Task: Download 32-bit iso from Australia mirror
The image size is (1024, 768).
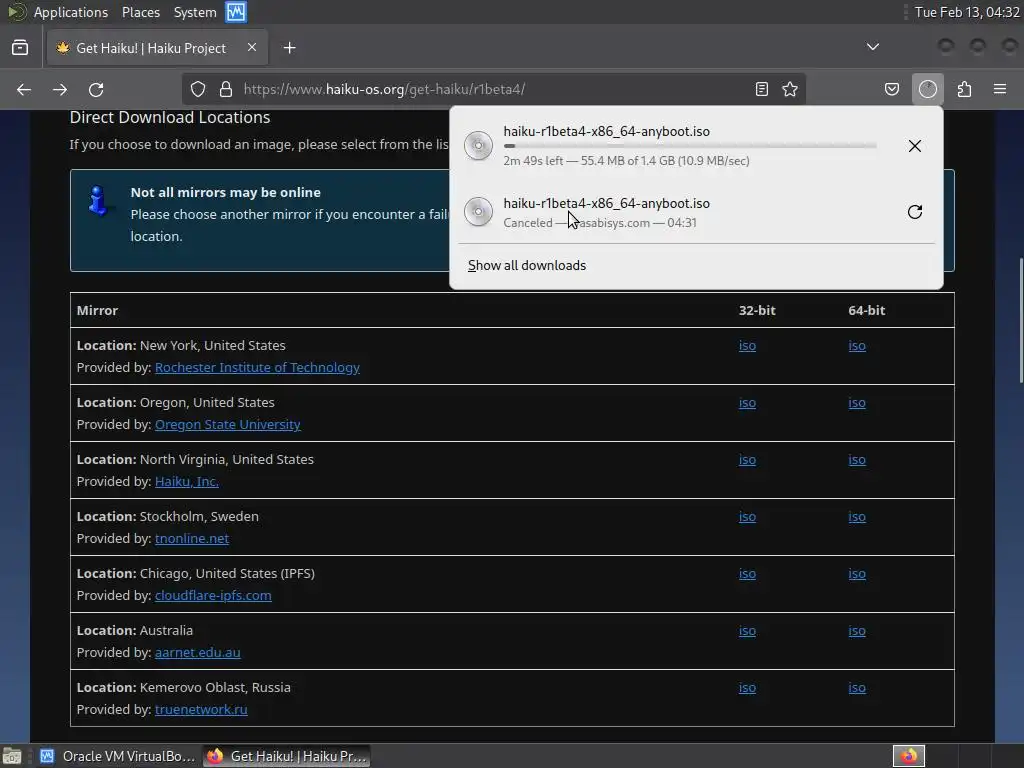Action: pyautogui.click(x=747, y=631)
